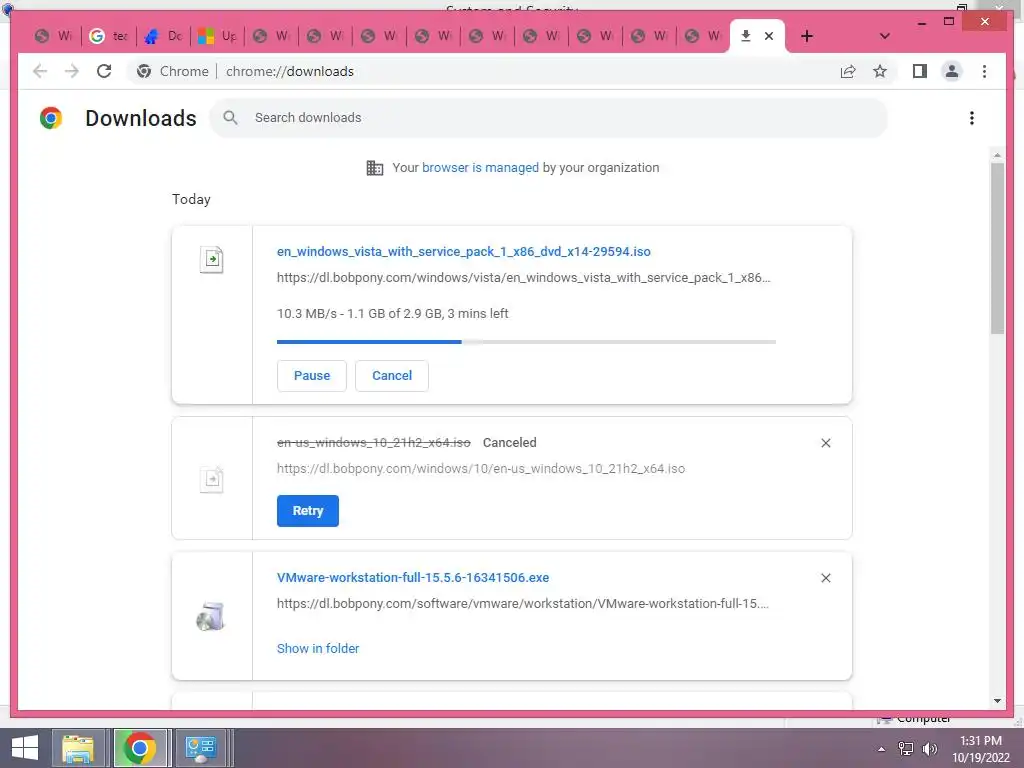Viewport: 1024px width, 768px height.
Task: Click the downloads page scrollbar thumb
Action: [997, 248]
